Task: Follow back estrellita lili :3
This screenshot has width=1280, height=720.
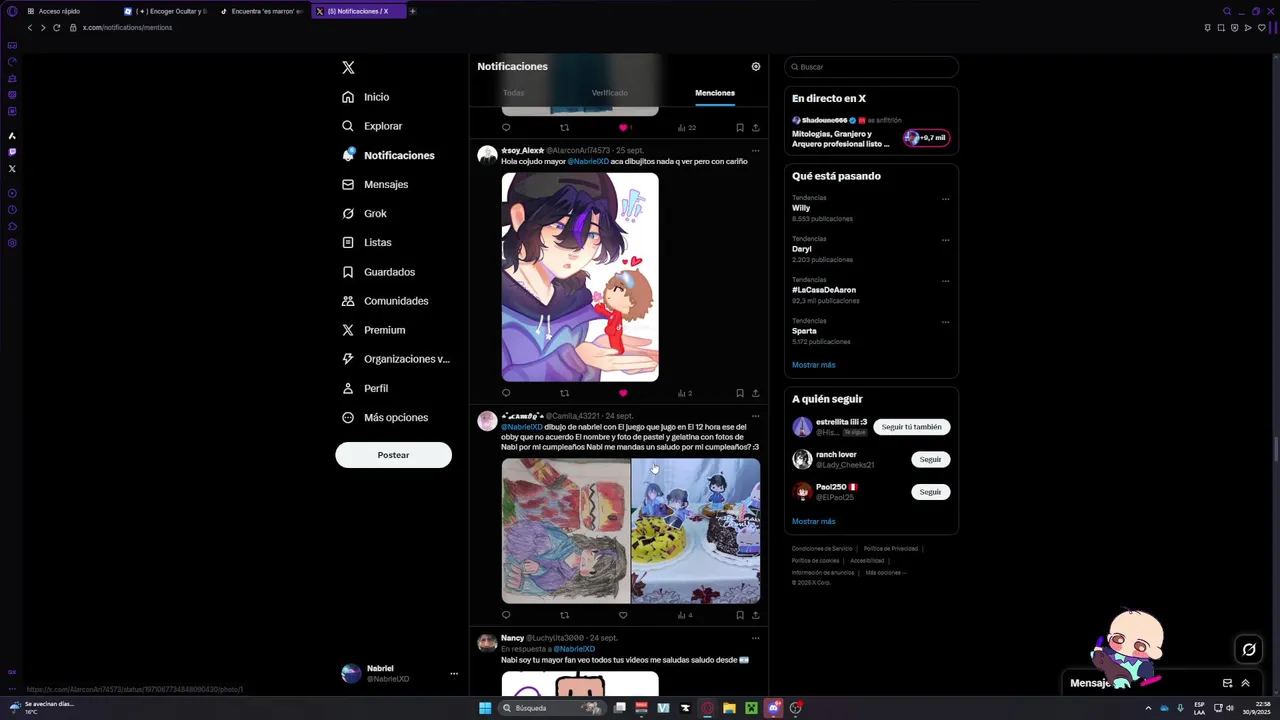Action: tap(911, 427)
